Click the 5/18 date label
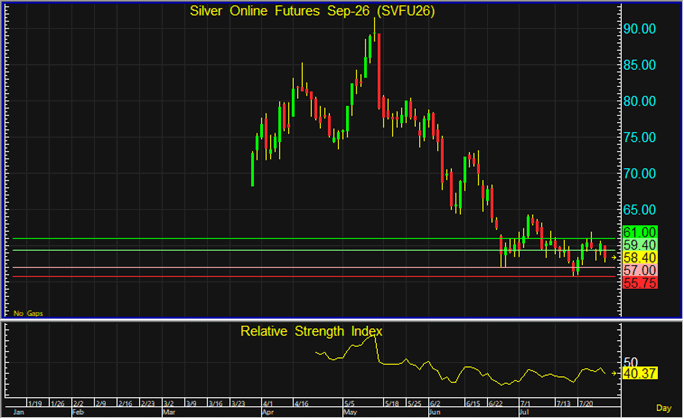The width and height of the screenshot is (684, 419). point(392,404)
